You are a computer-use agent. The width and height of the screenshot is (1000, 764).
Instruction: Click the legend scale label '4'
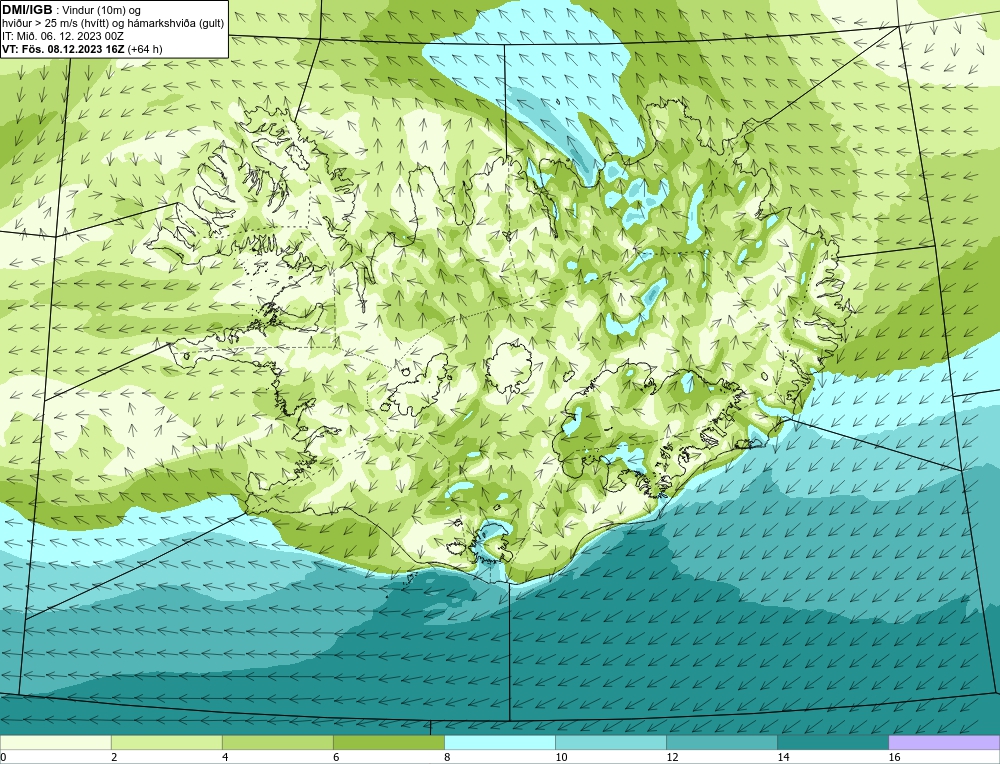(x=225, y=757)
